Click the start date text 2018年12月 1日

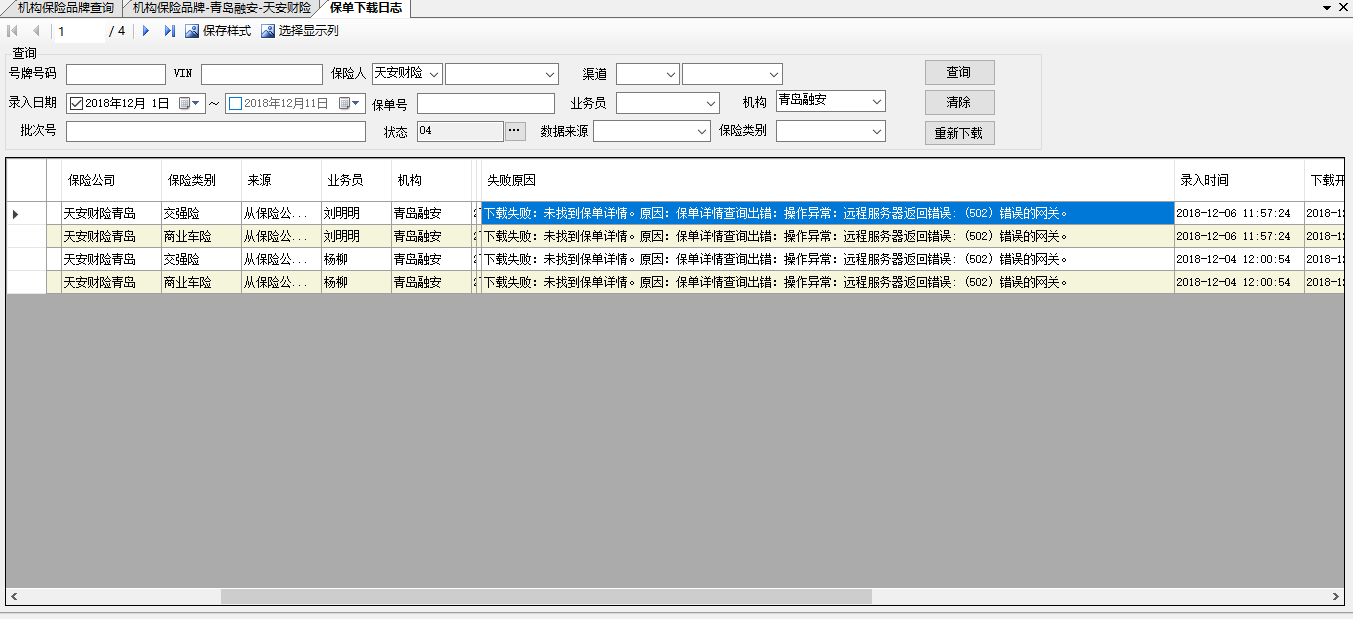(127, 103)
